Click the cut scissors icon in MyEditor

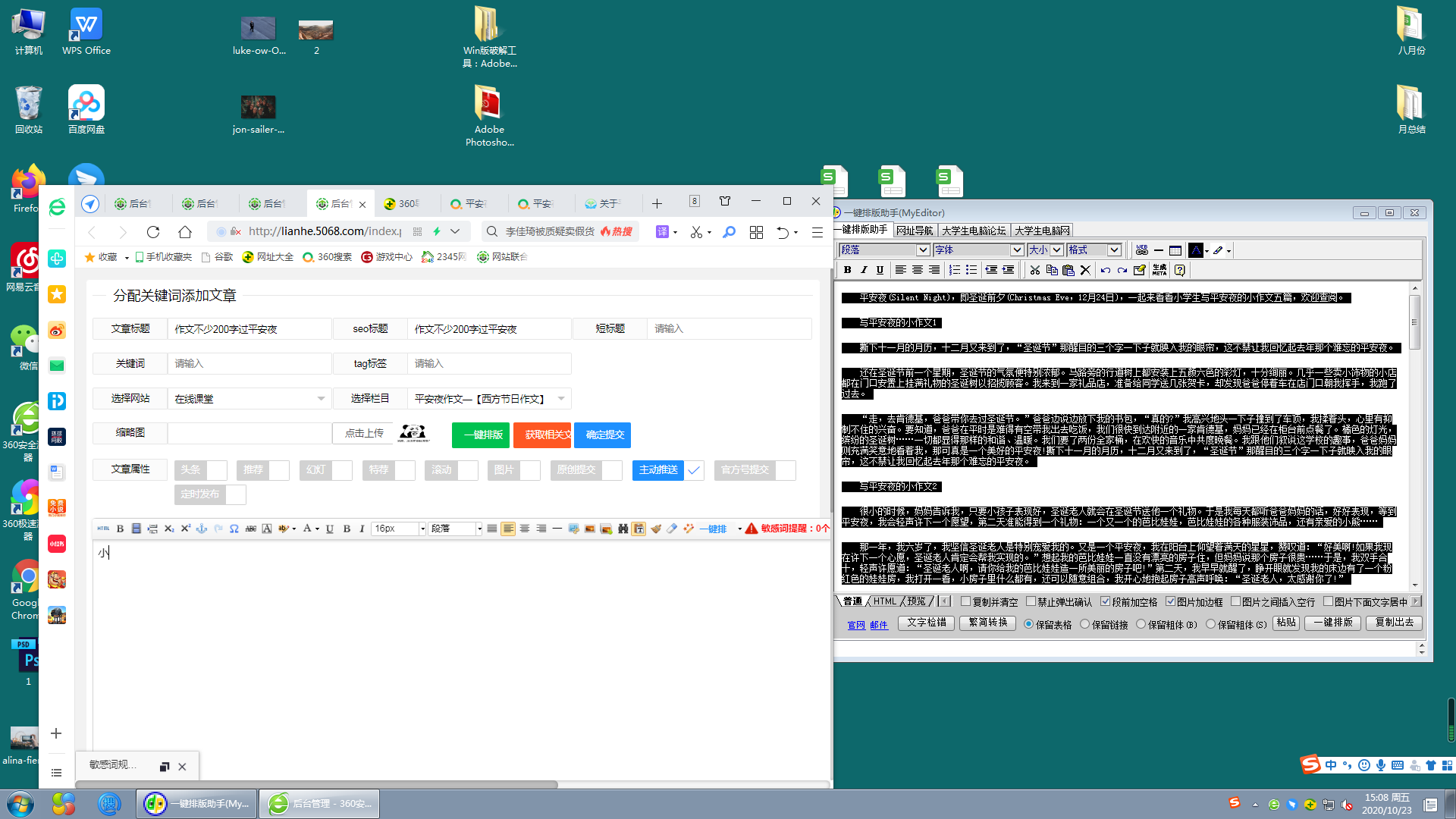point(1034,270)
